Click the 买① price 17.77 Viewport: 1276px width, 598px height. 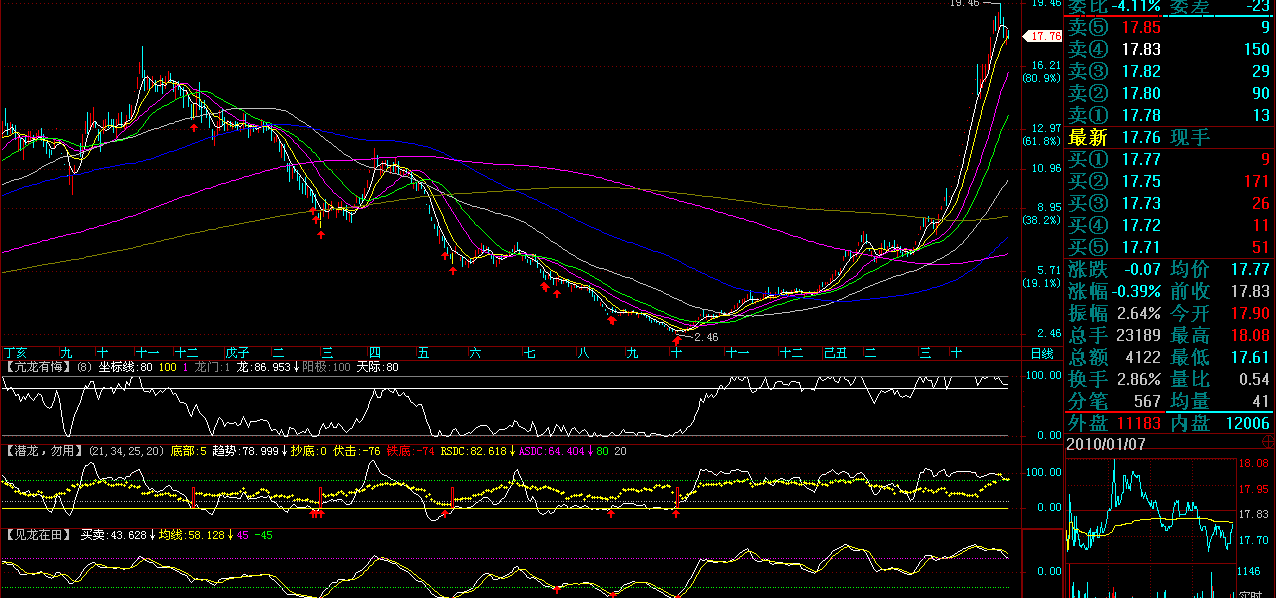pyautogui.click(x=1141, y=159)
